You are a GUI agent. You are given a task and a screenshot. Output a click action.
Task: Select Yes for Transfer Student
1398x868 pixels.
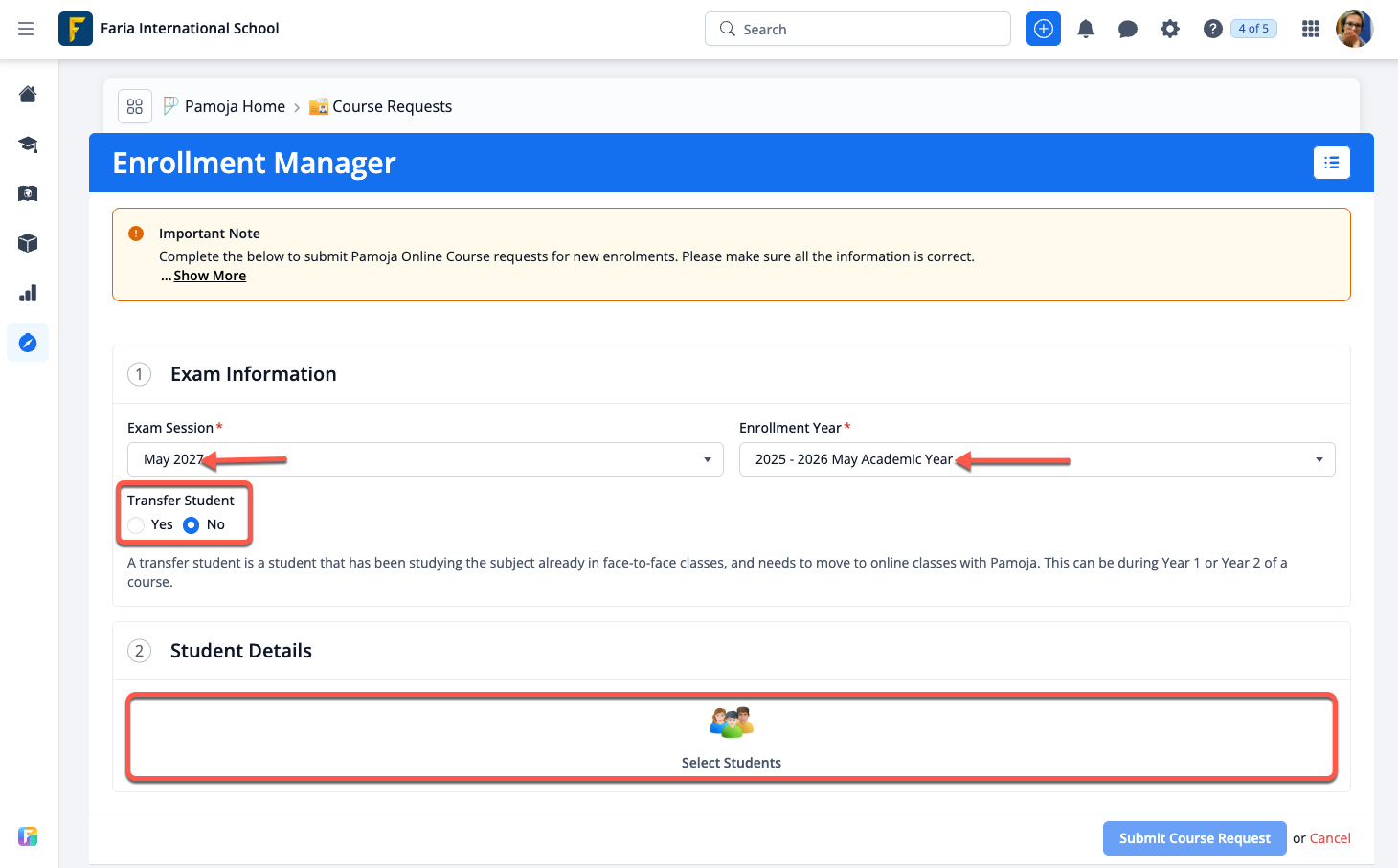(x=137, y=525)
